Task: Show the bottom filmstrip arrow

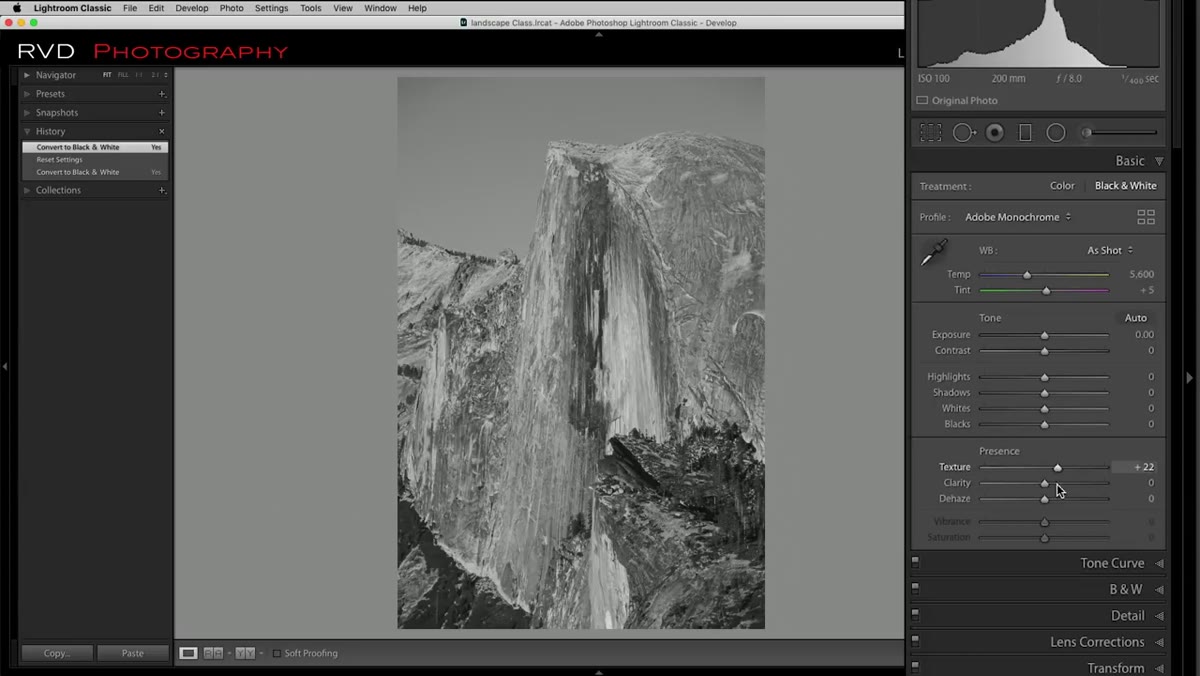Action: [599, 672]
